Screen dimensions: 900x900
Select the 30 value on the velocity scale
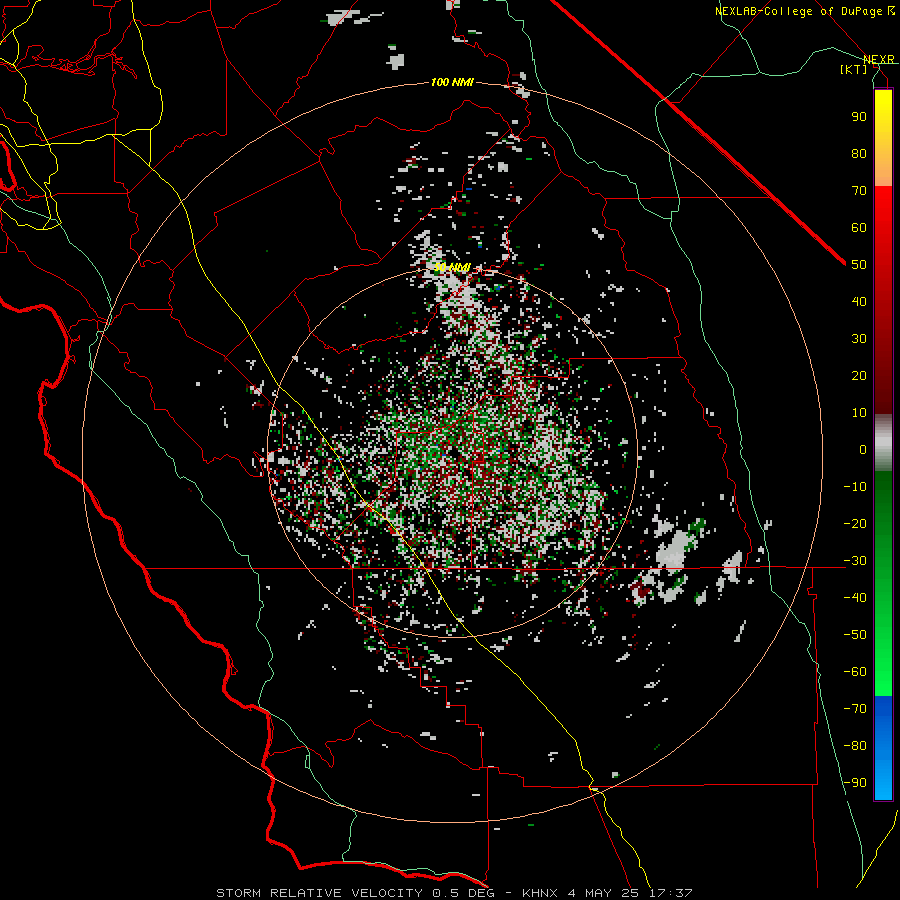click(859, 339)
